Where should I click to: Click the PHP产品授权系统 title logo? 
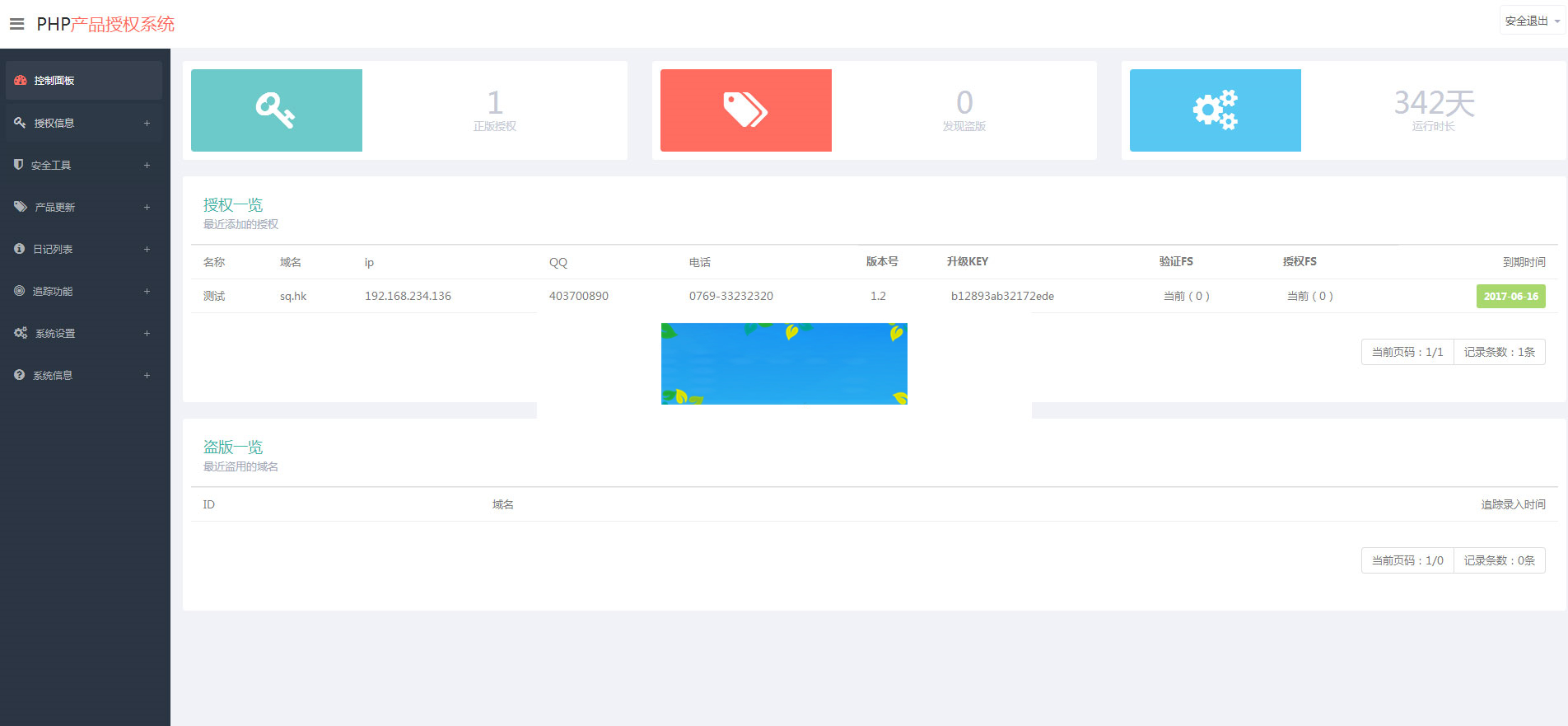pos(105,24)
